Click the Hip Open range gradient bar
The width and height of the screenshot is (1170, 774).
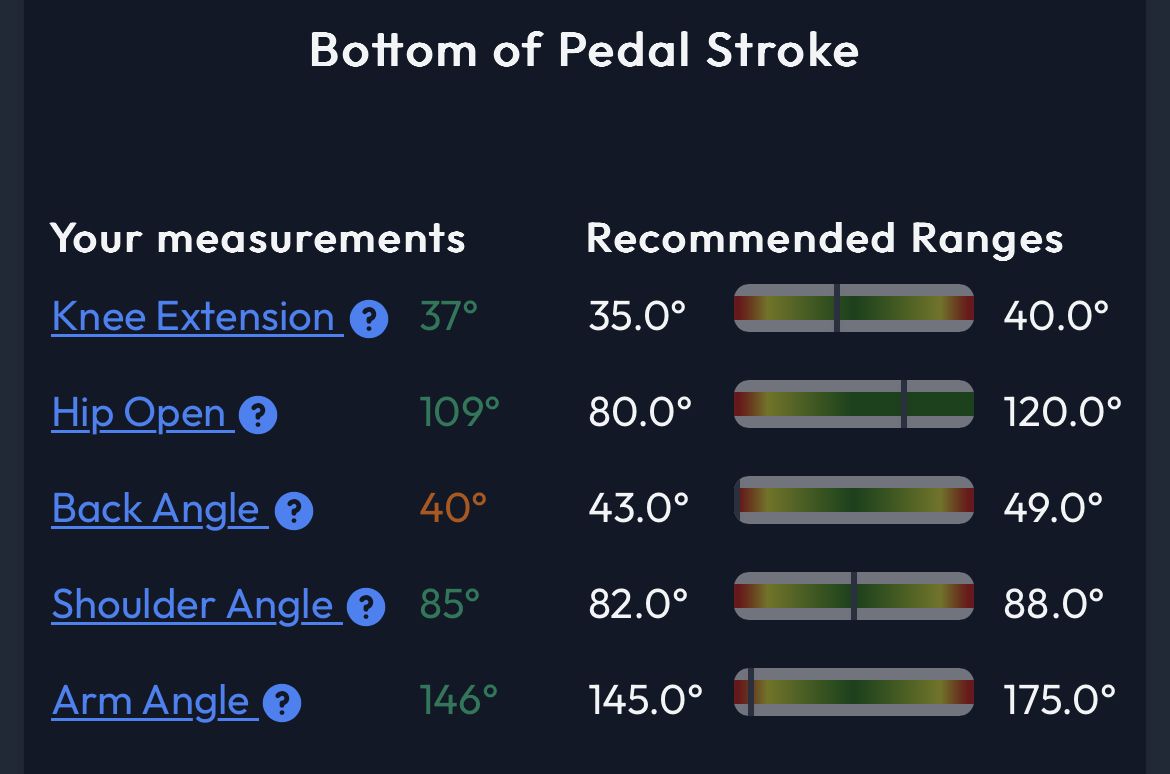point(853,404)
